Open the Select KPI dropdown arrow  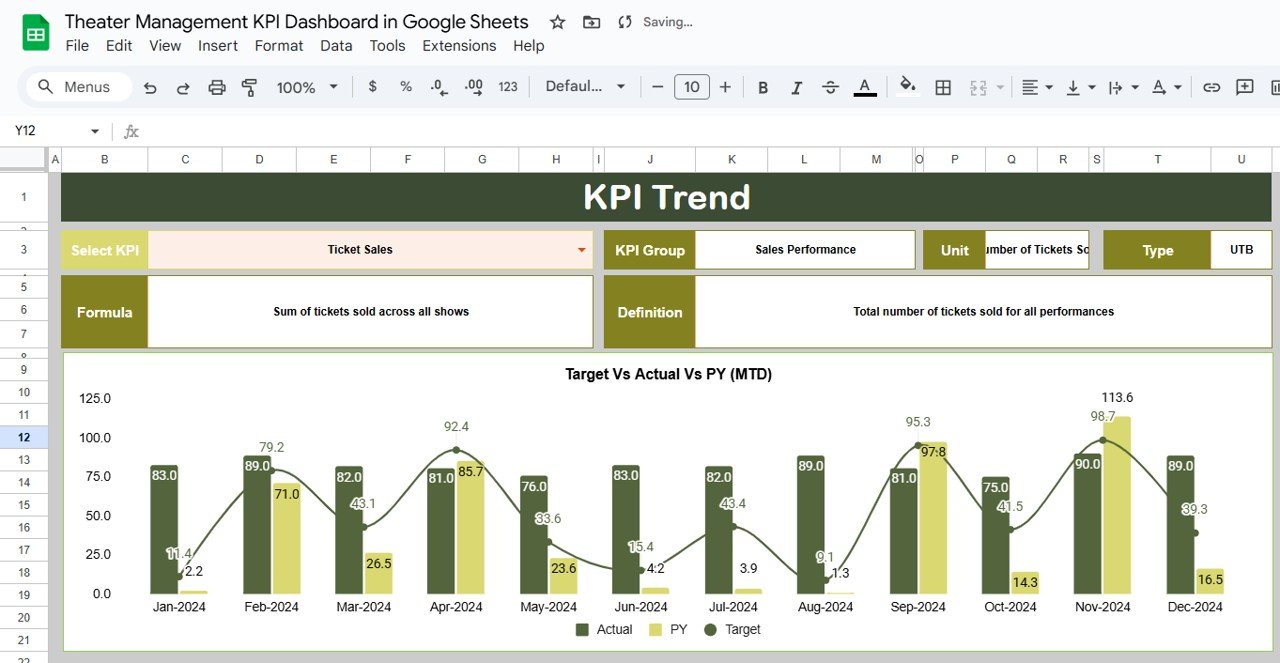(582, 250)
